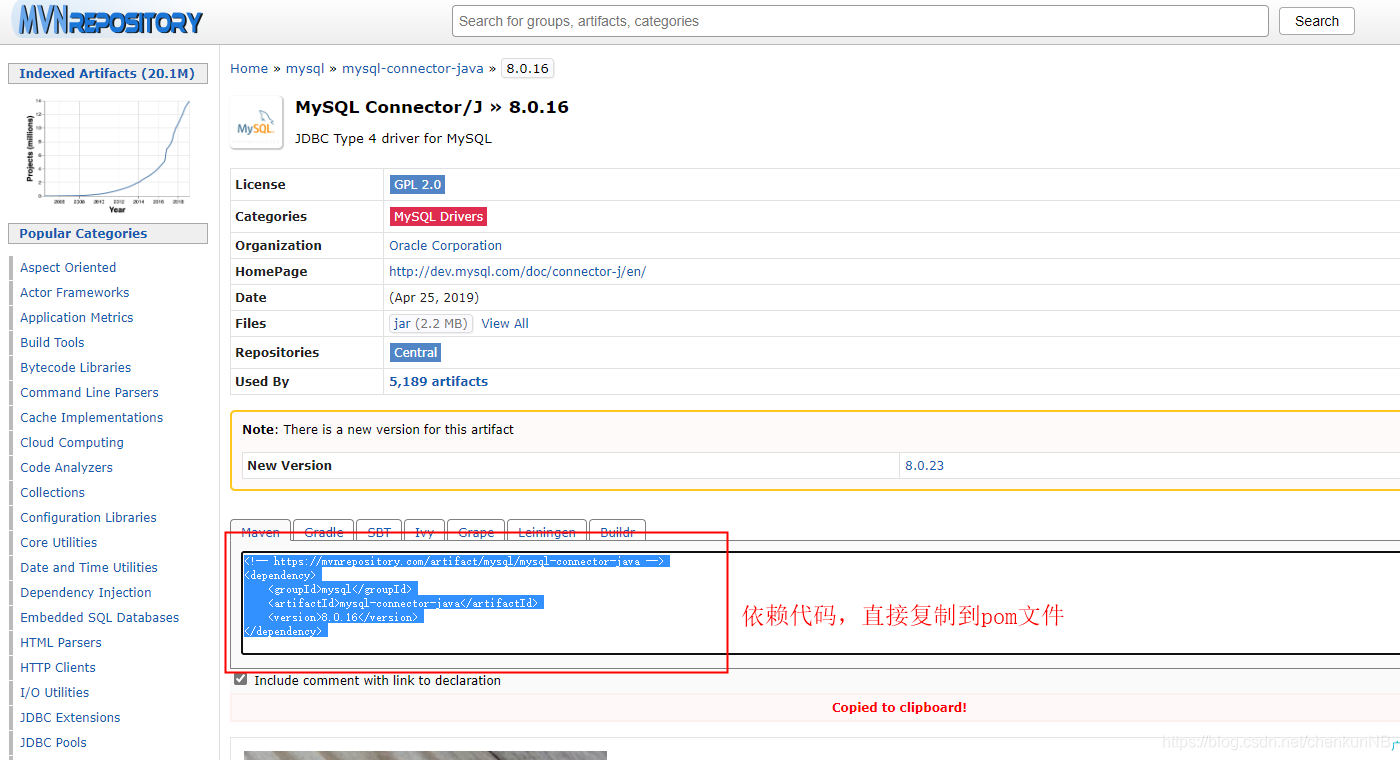Screen dimensions: 1400x760
Task: Open JDBC Pools category
Action: pos(53,742)
